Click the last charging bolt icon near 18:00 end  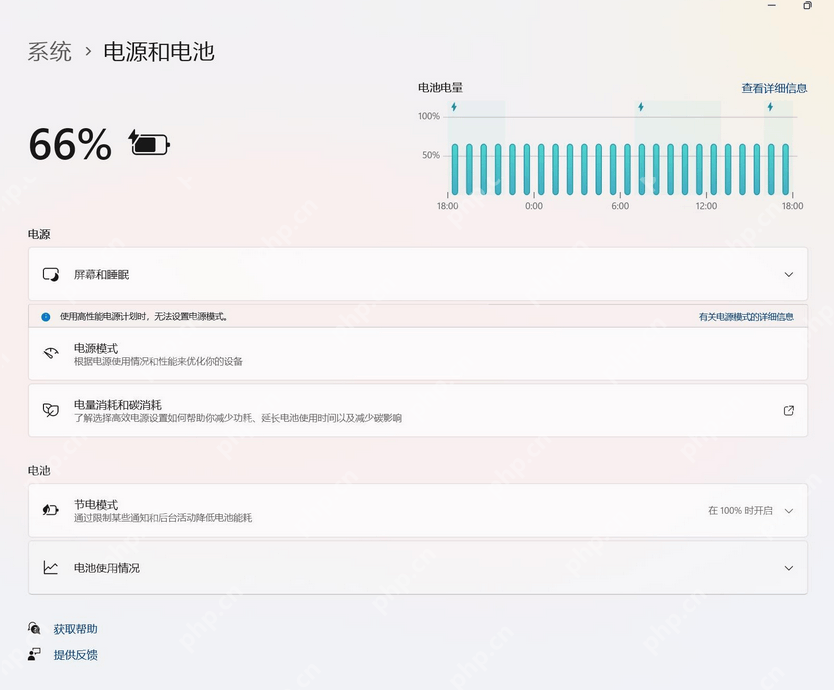[770, 107]
